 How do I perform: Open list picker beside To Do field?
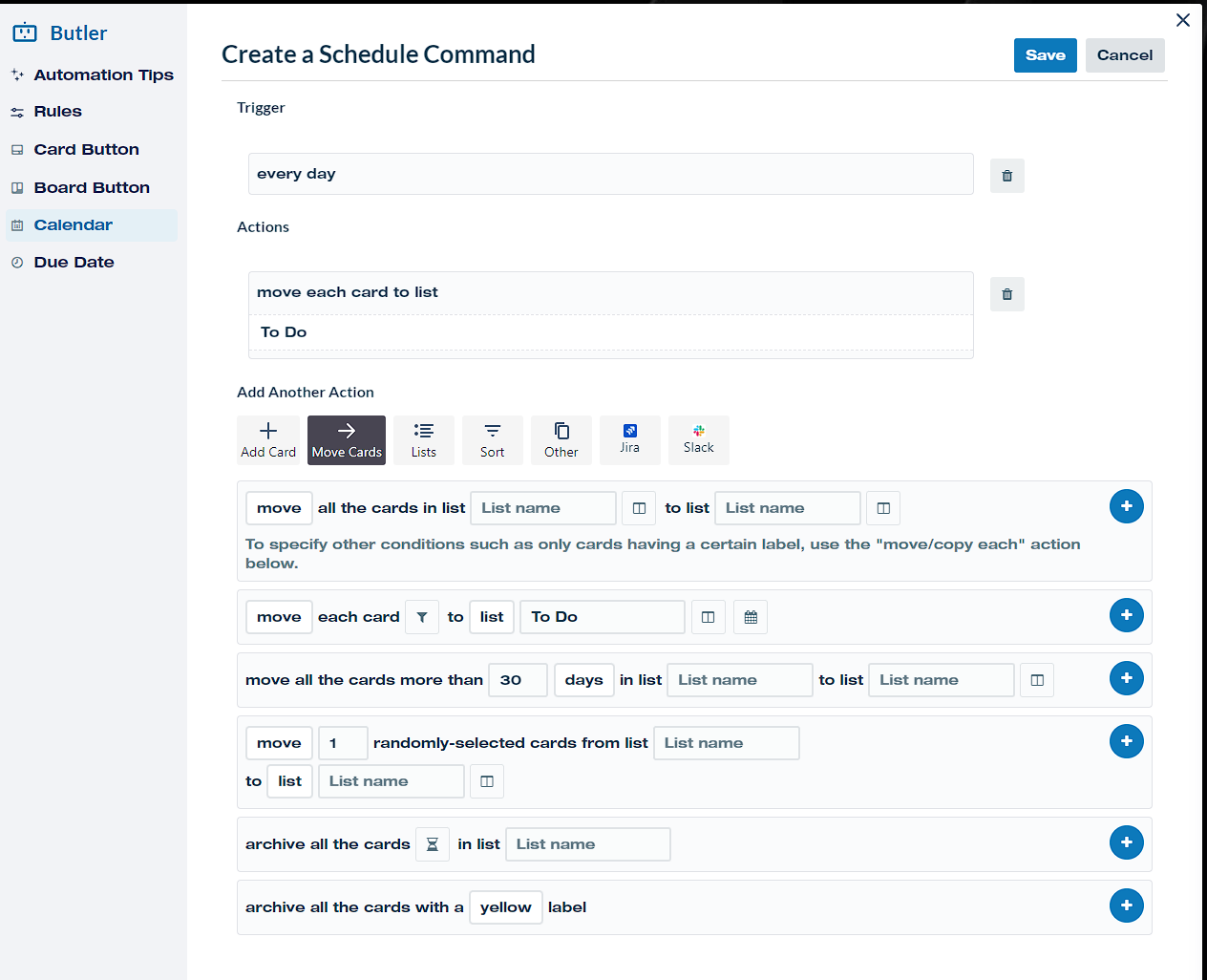pyautogui.click(x=708, y=617)
